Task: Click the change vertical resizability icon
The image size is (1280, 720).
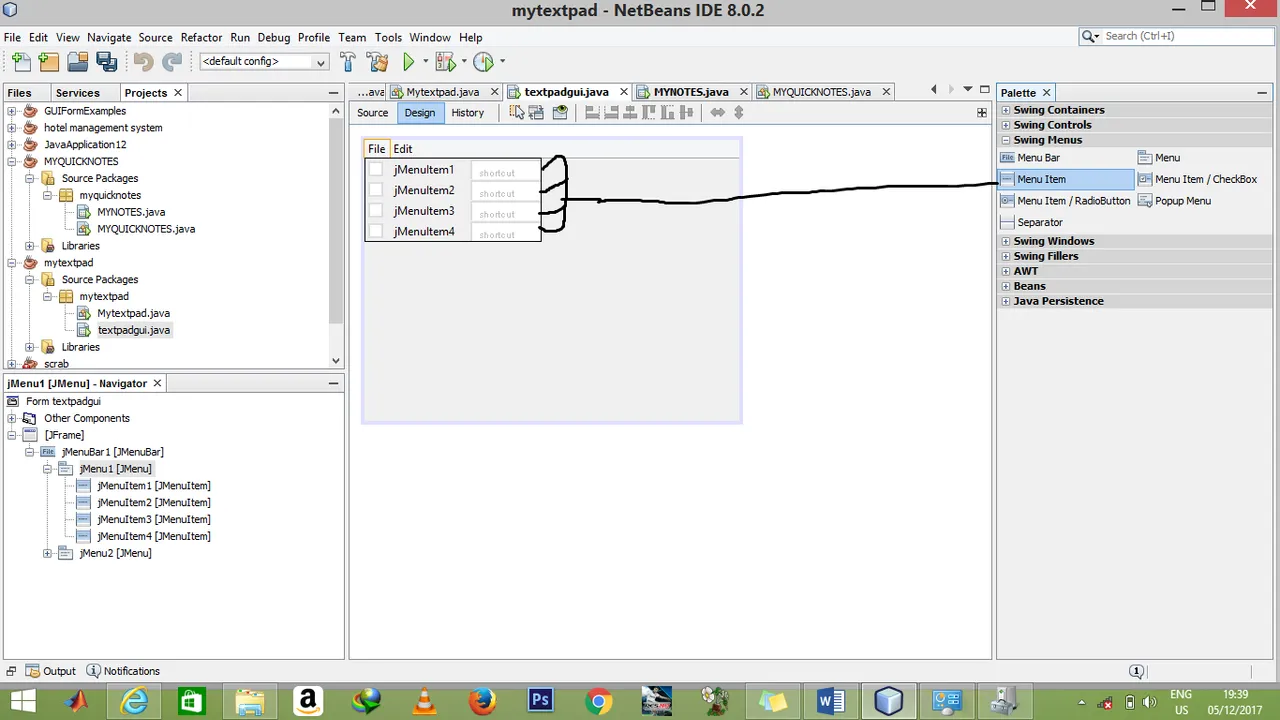Action: coord(739,112)
